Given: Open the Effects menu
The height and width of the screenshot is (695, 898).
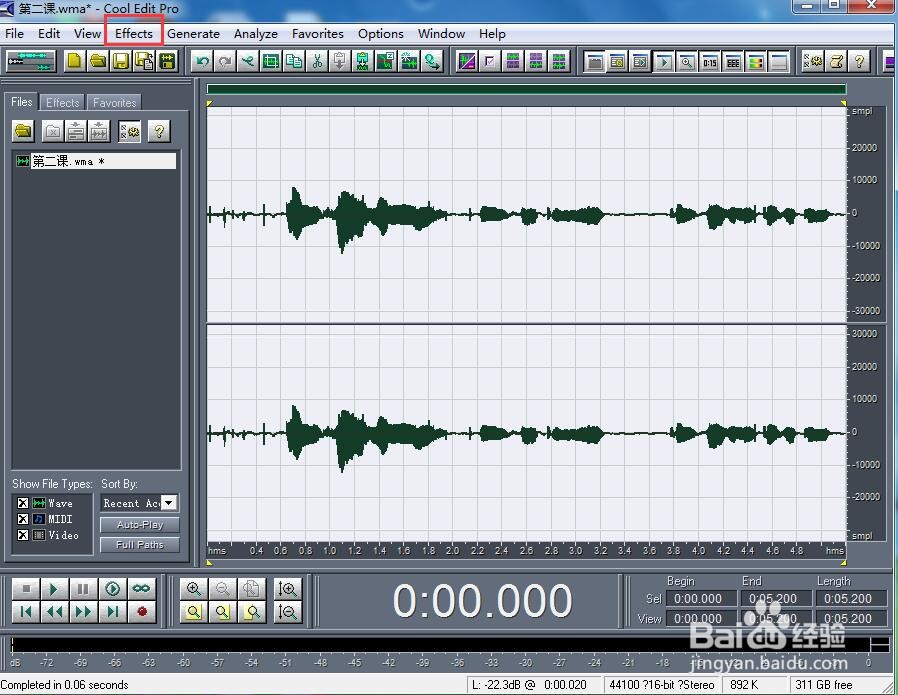Looking at the screenshot, I should tap(134, 34).
